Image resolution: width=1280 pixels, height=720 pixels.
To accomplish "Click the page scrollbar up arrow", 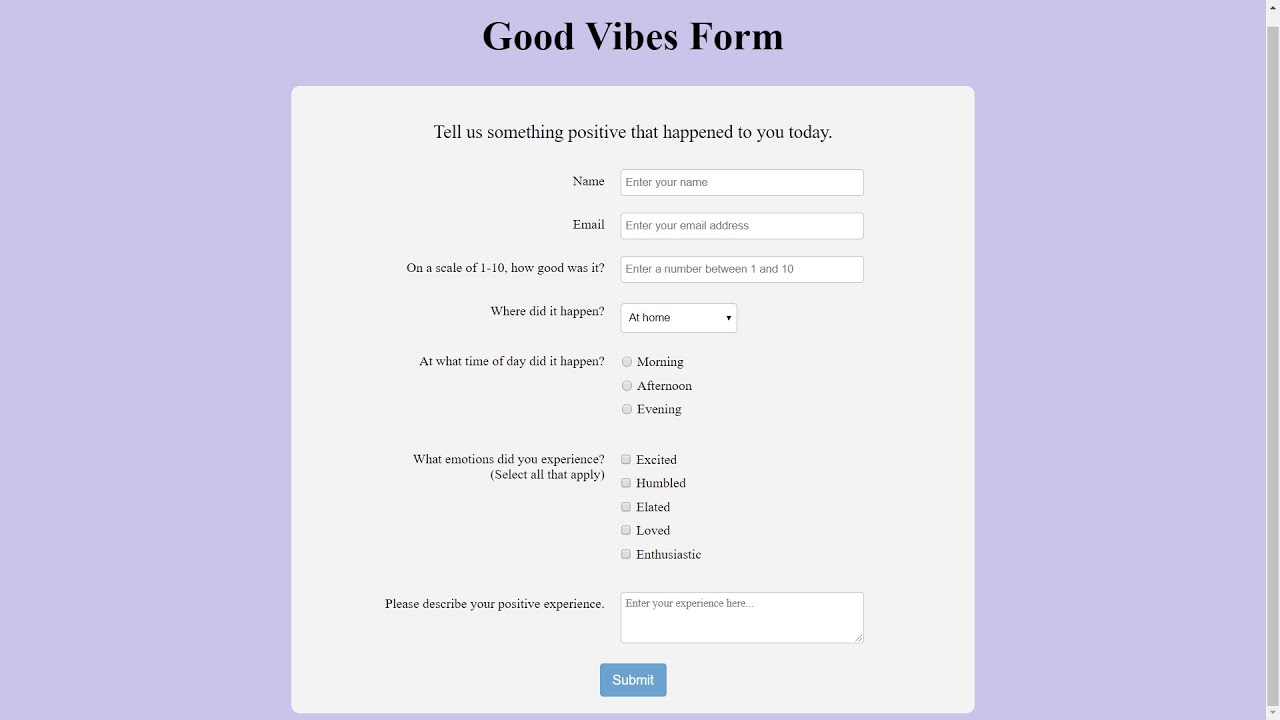I will click(x=1273, y=7).
